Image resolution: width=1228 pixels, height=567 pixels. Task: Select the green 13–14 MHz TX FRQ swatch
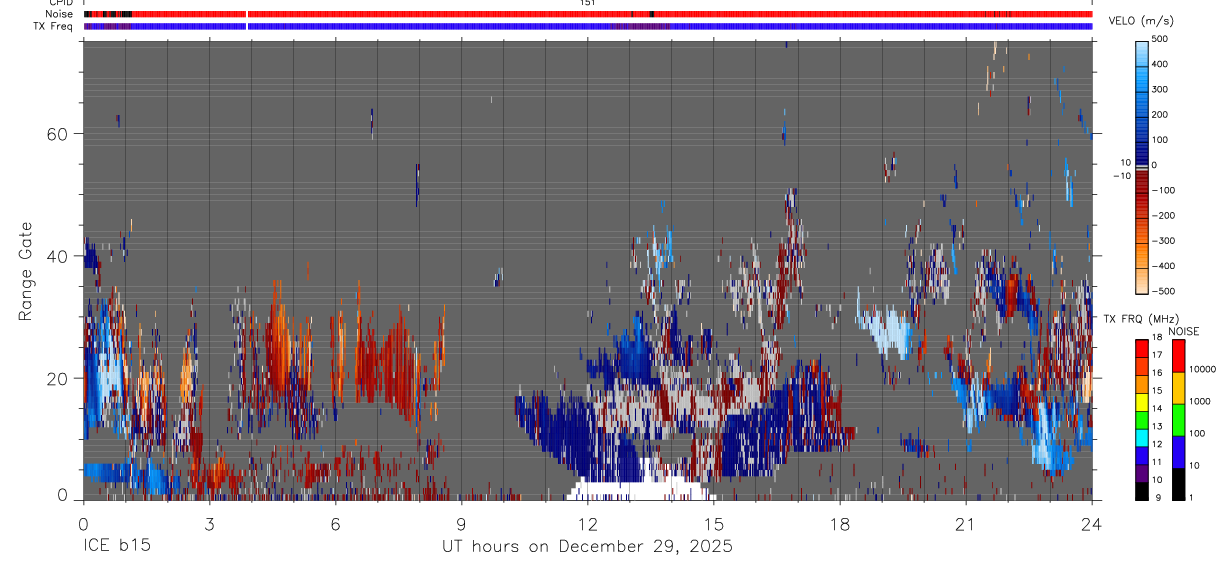pyautogui.click(x=1142, y=419)
